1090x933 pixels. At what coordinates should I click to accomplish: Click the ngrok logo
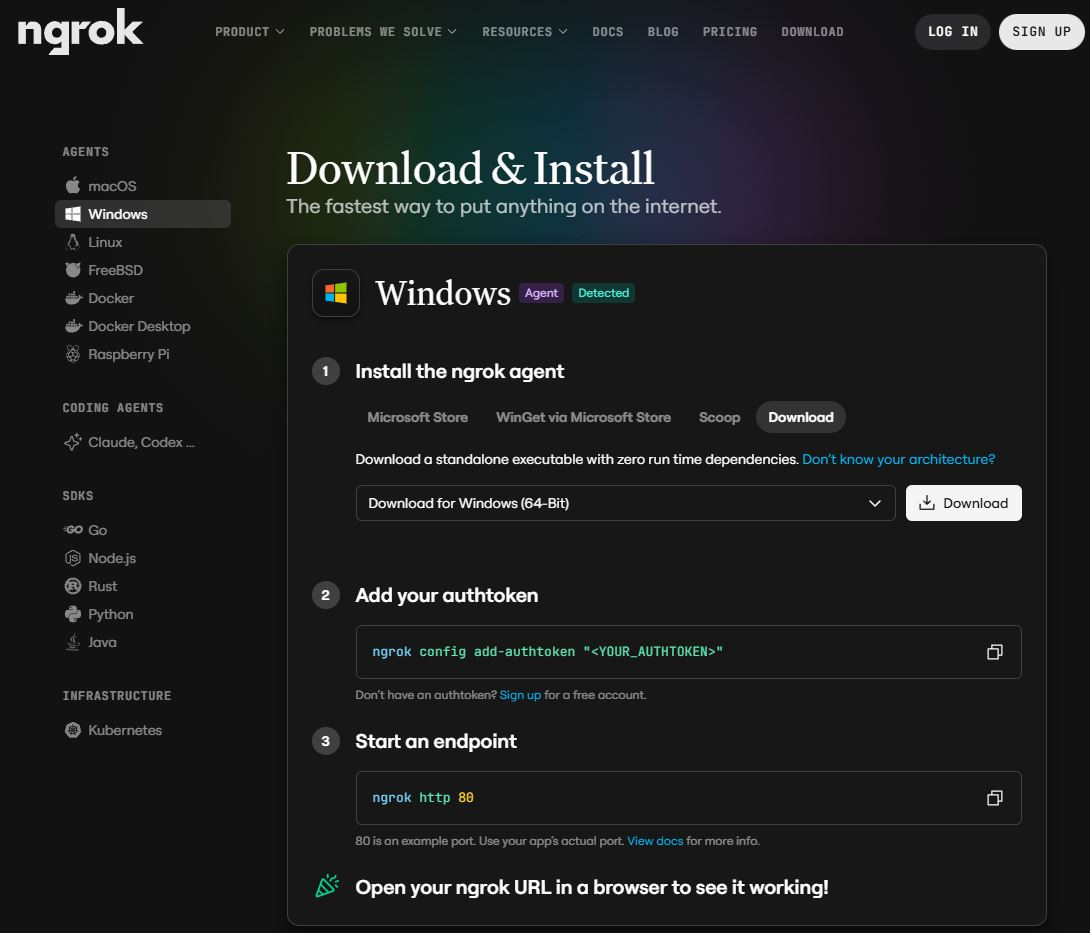click(80, 31)
